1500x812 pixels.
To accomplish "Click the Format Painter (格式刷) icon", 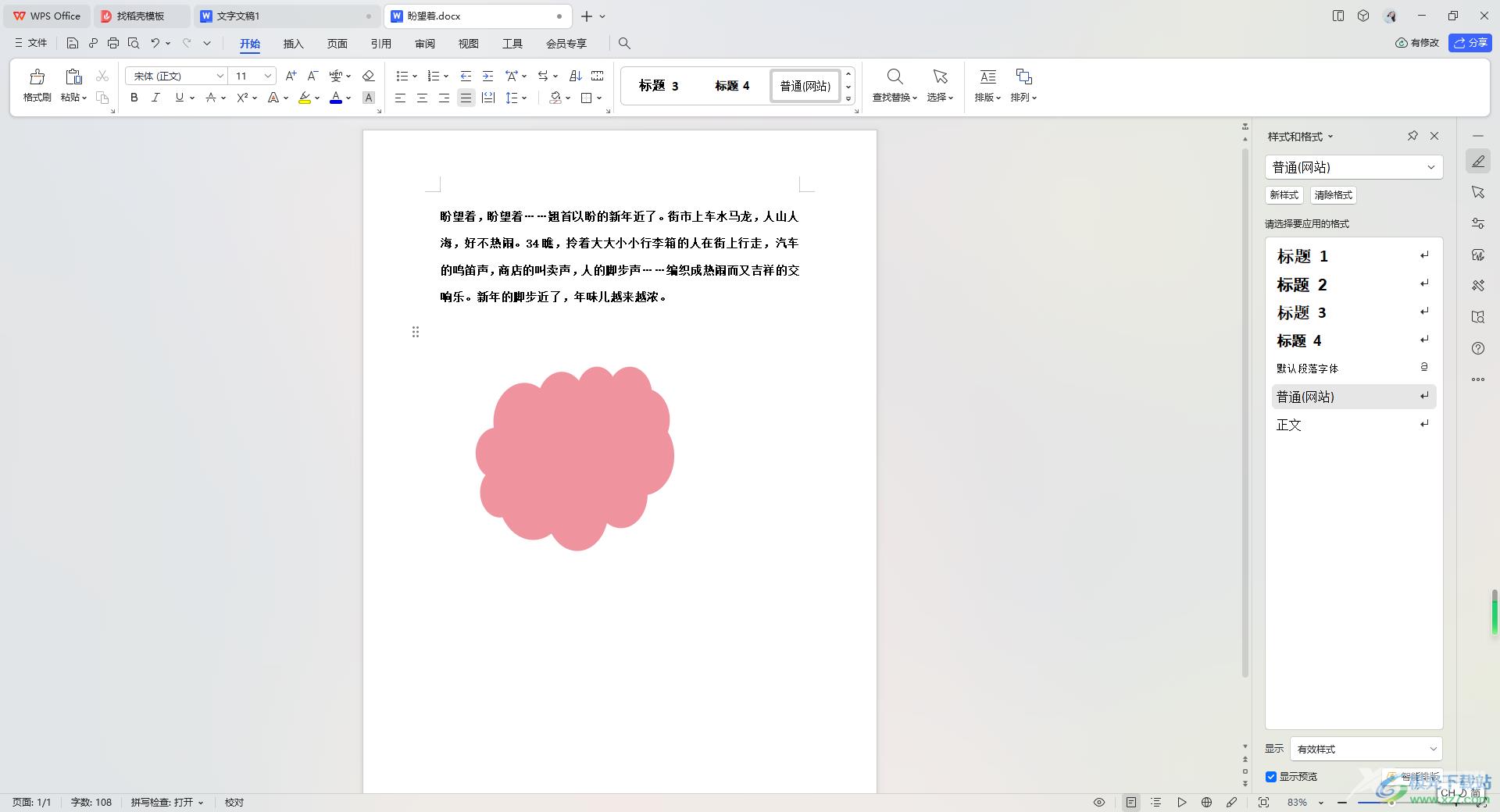I will [37, 77].
